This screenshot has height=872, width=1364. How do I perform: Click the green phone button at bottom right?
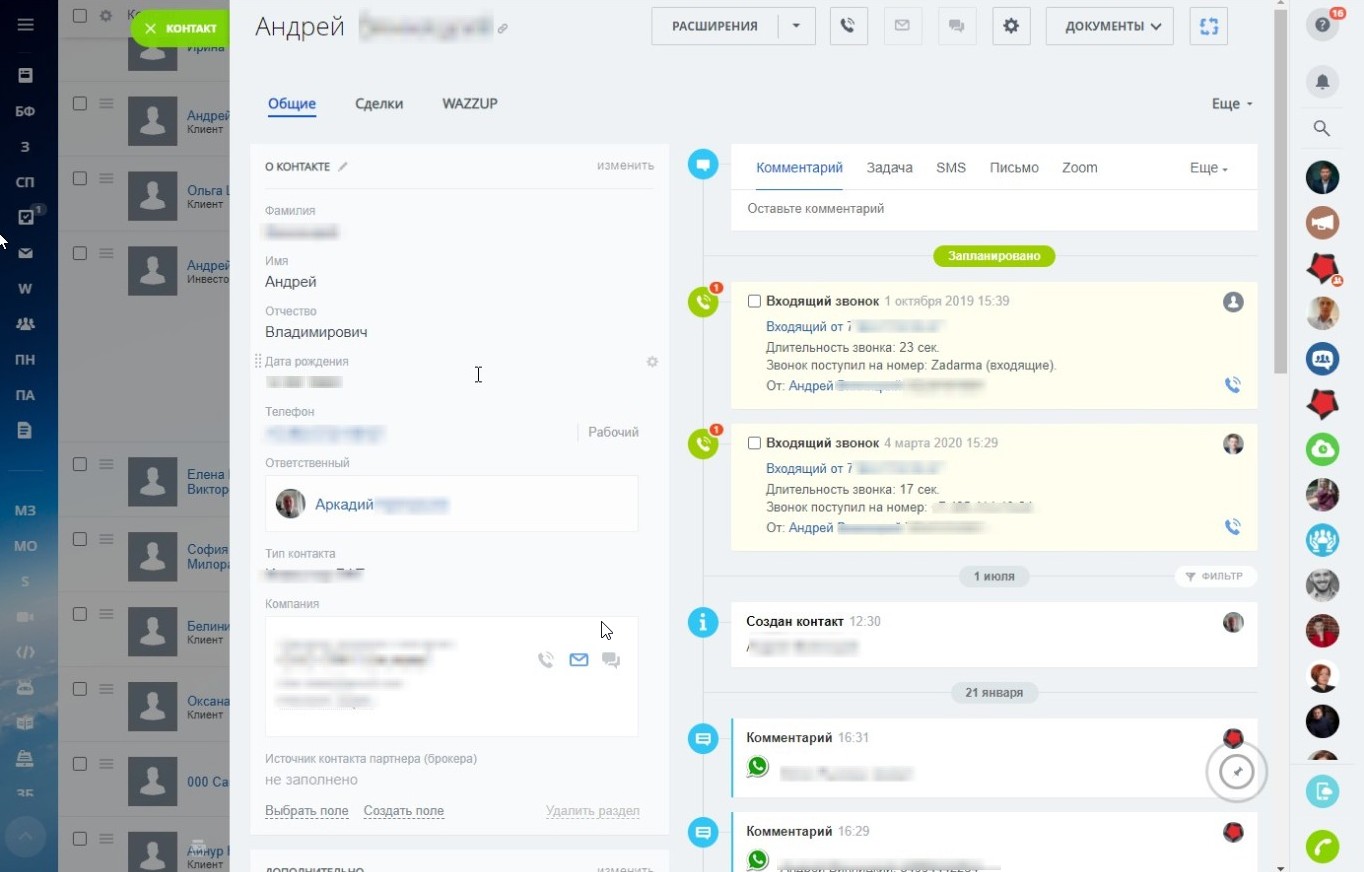(1322, 846)
